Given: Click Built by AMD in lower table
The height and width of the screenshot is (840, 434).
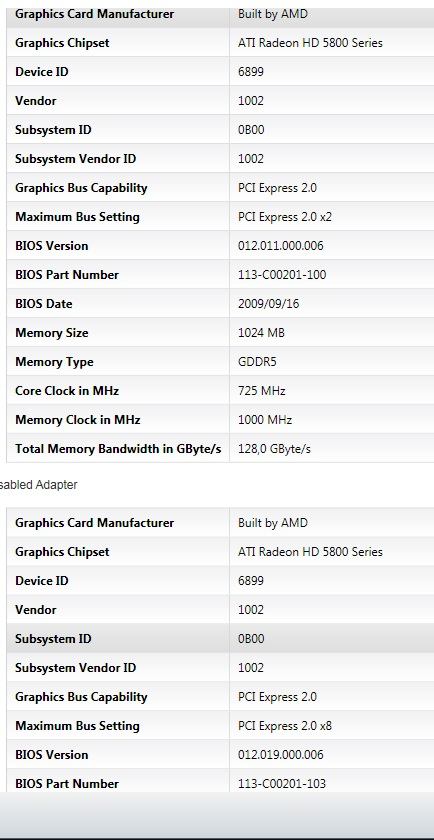Looking at the screenshot, I should [x=273, y=523].
